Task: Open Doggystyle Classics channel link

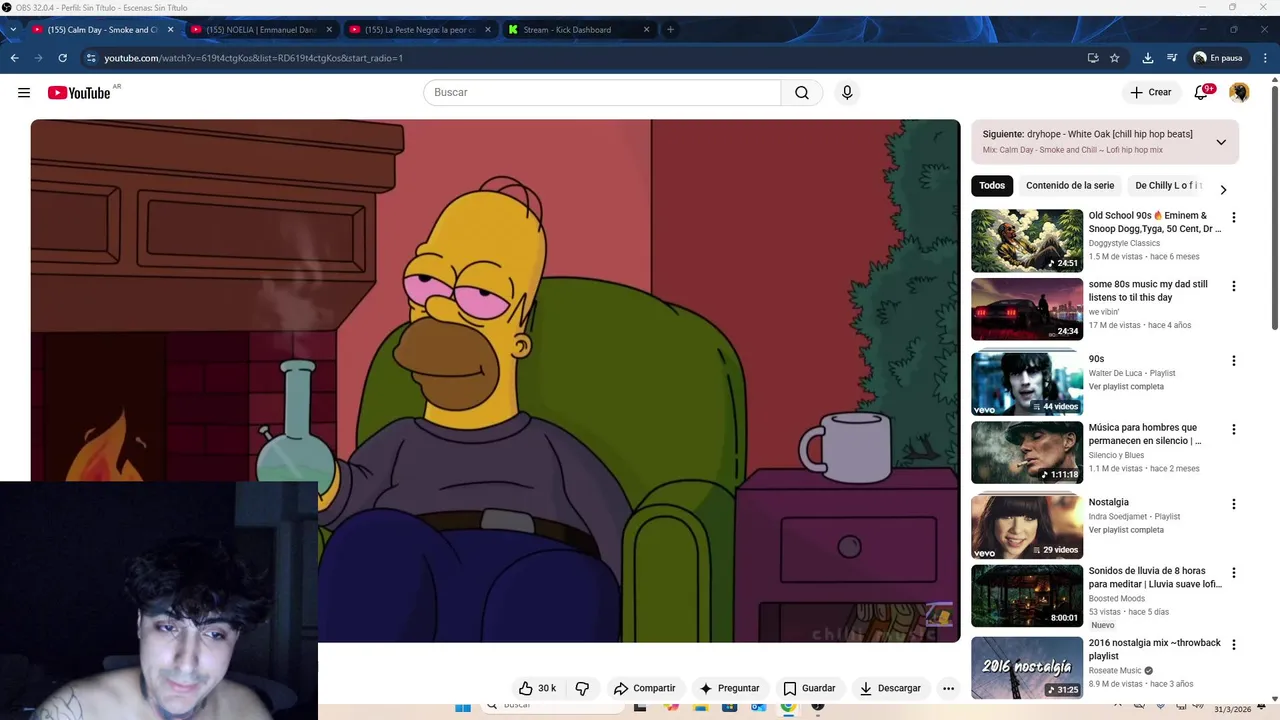Action: coord(1124,243)
